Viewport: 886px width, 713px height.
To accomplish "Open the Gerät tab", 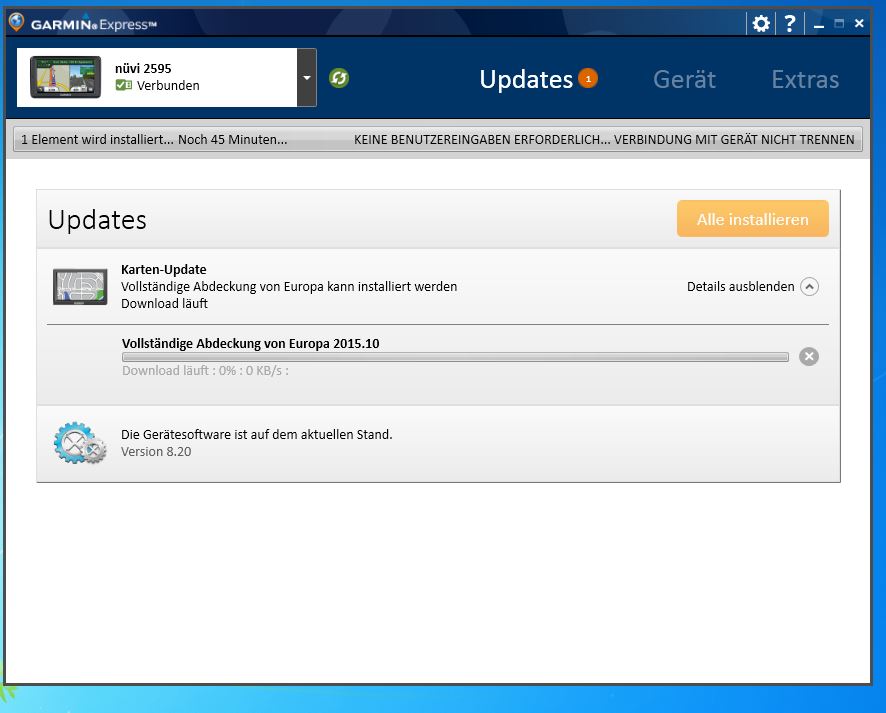I will click(x=684, y=79).
